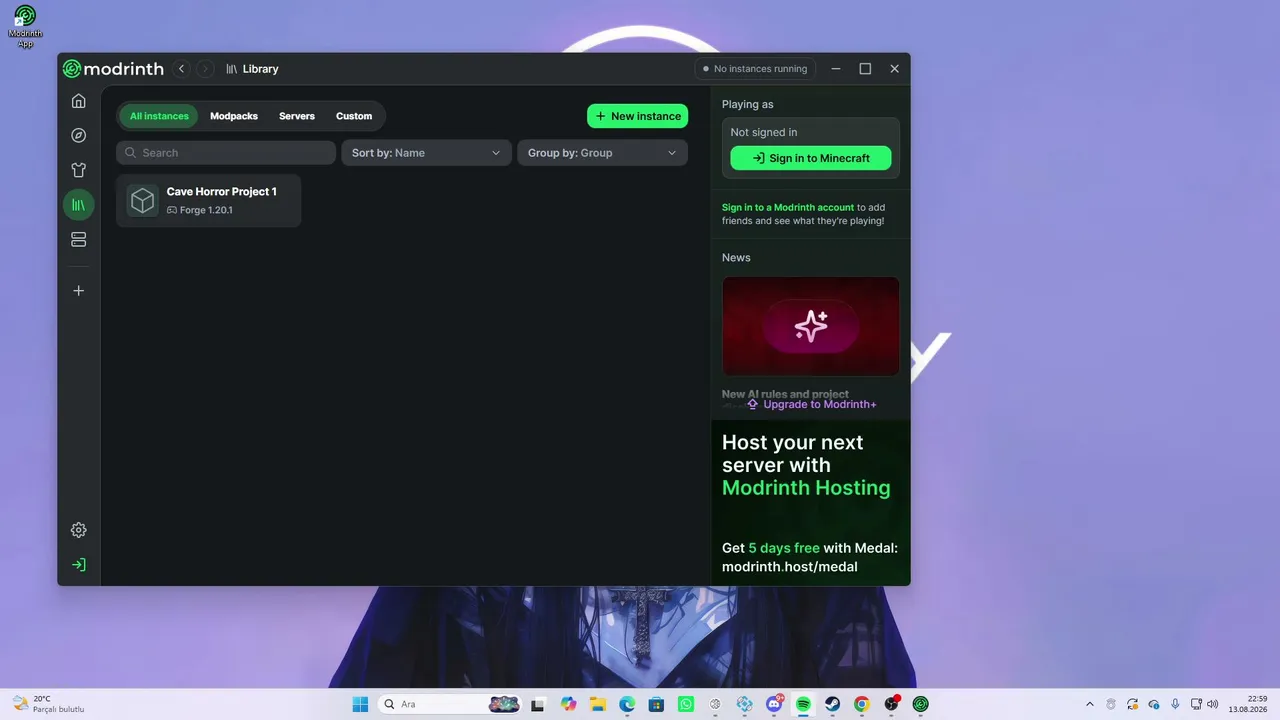Open Spotify from the taskbar

803,704
